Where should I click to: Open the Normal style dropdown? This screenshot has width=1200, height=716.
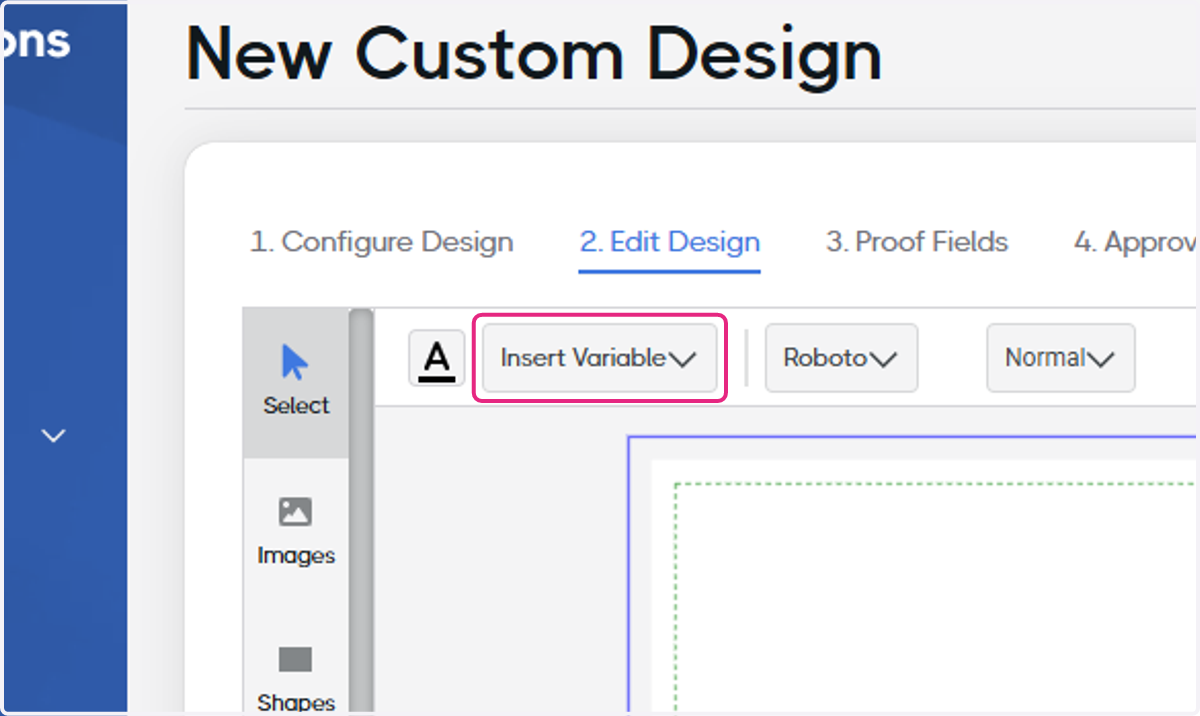tap(1060, 358)
